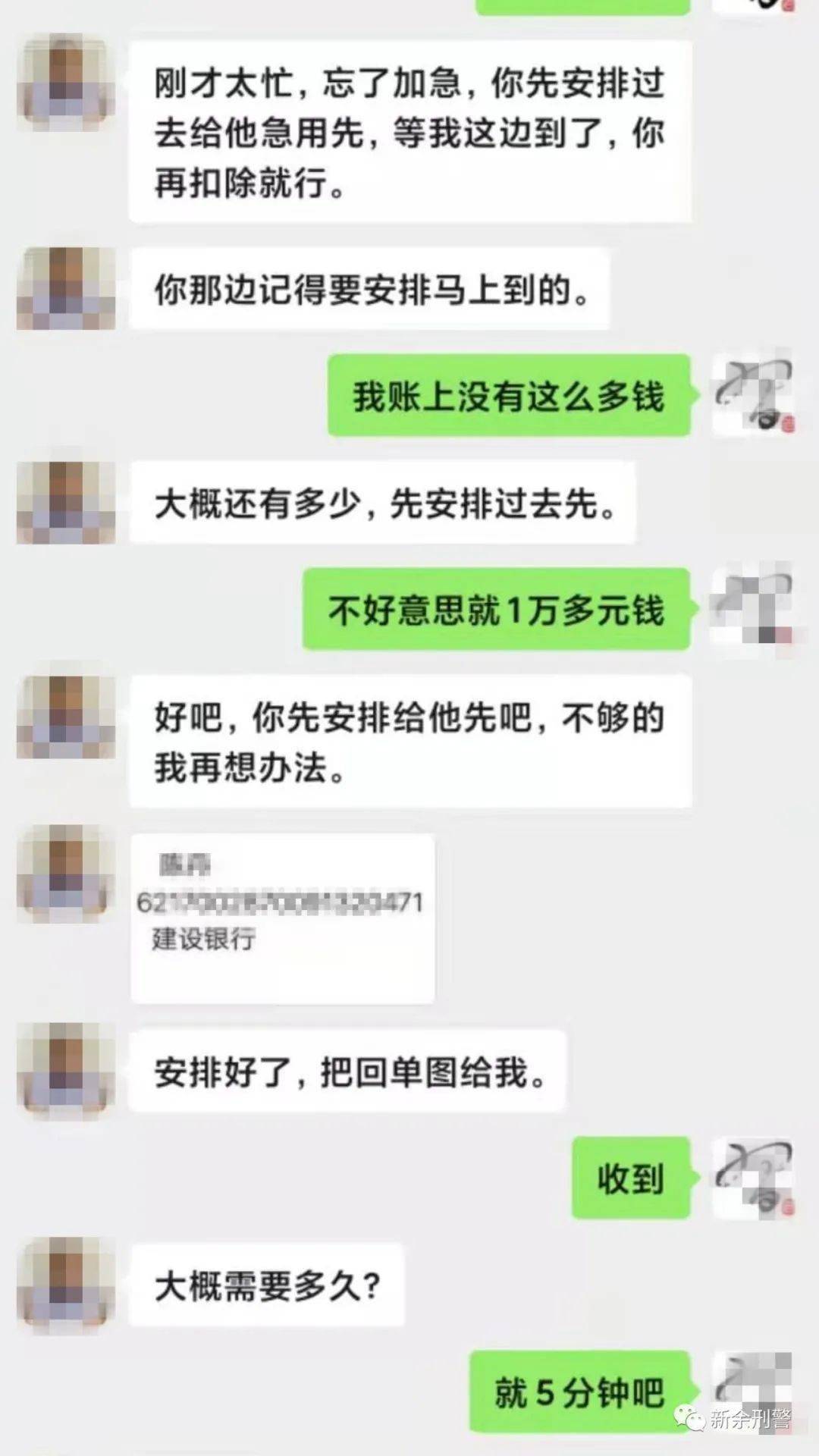The image size is (819, 1456).
Task: Select the green 收到 bubble
Action: (x=632, y=1178)
